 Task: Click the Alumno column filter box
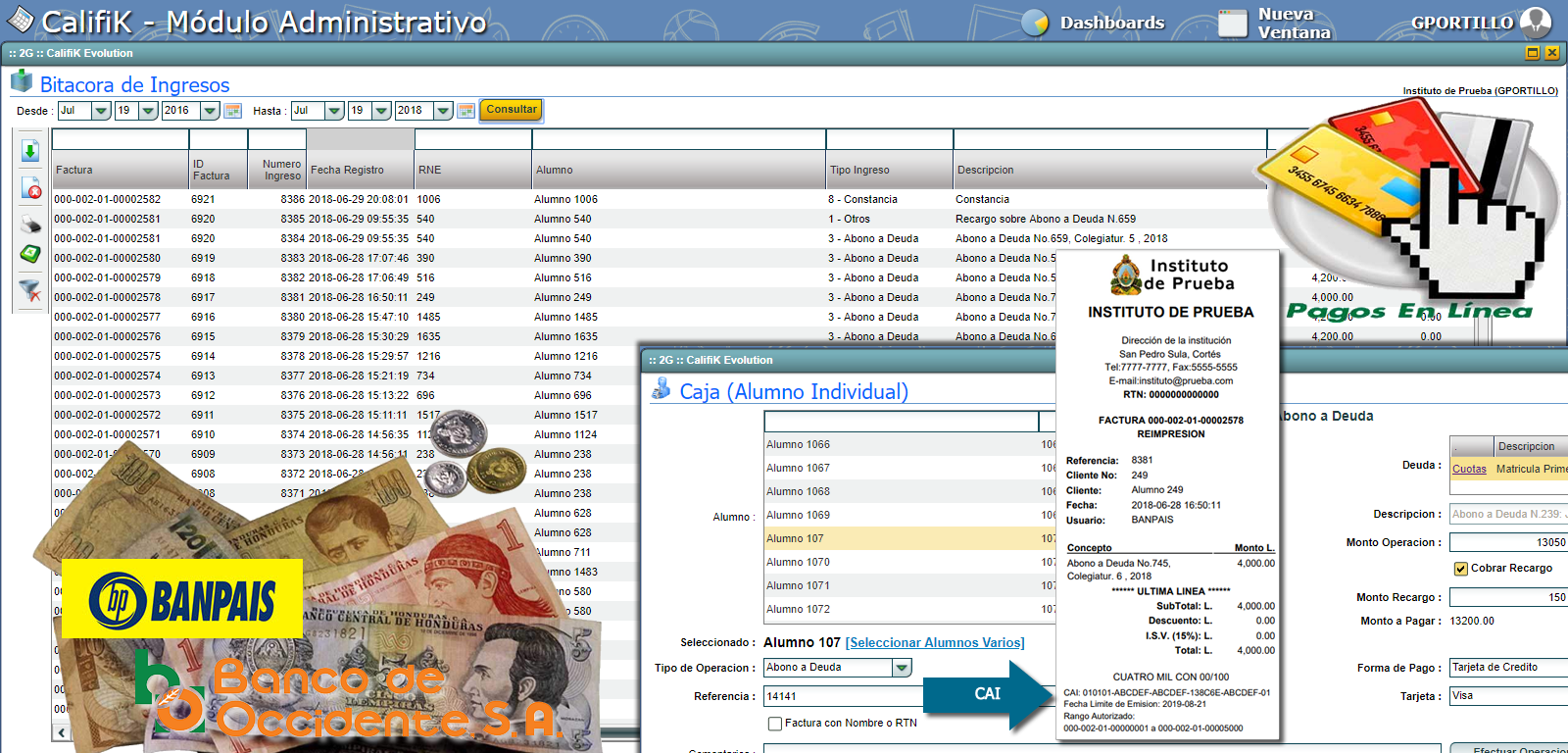point(679,139)
